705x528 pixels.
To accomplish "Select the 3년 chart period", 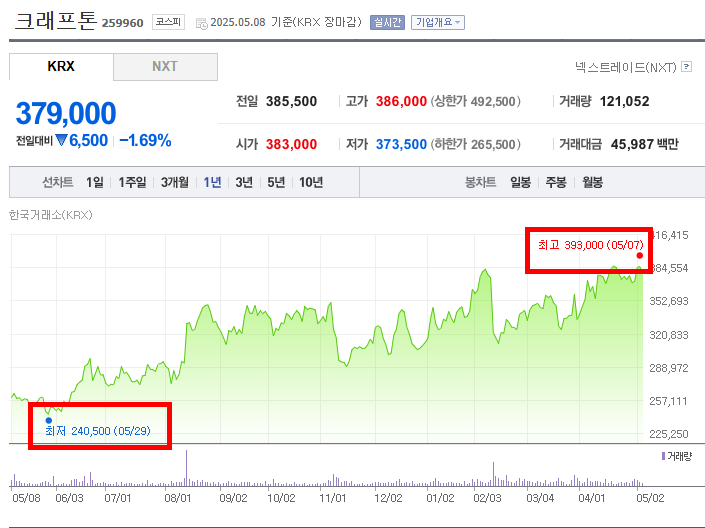I will [244, 182].
